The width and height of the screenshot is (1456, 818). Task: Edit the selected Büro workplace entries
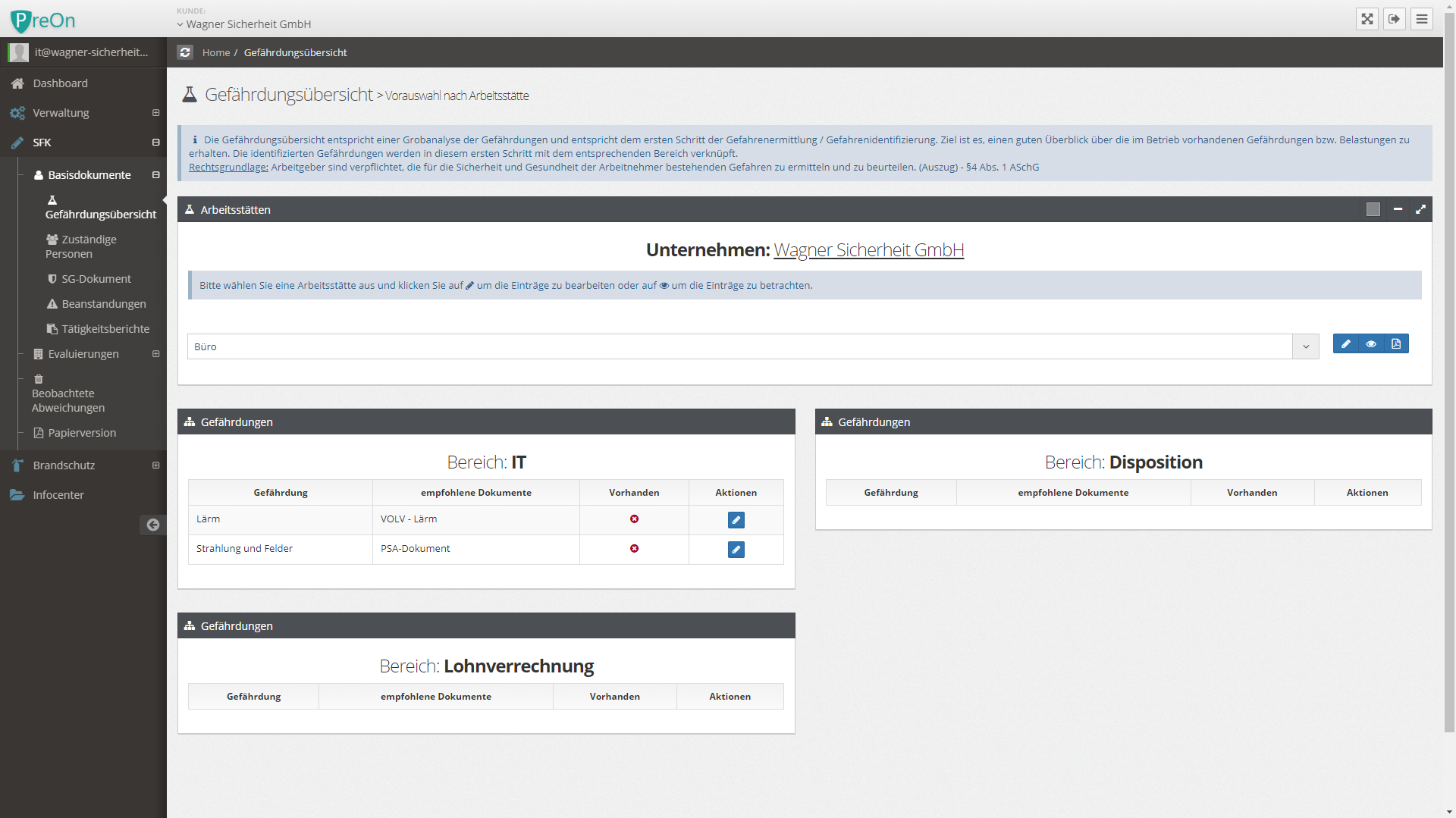click(1345, 344)
